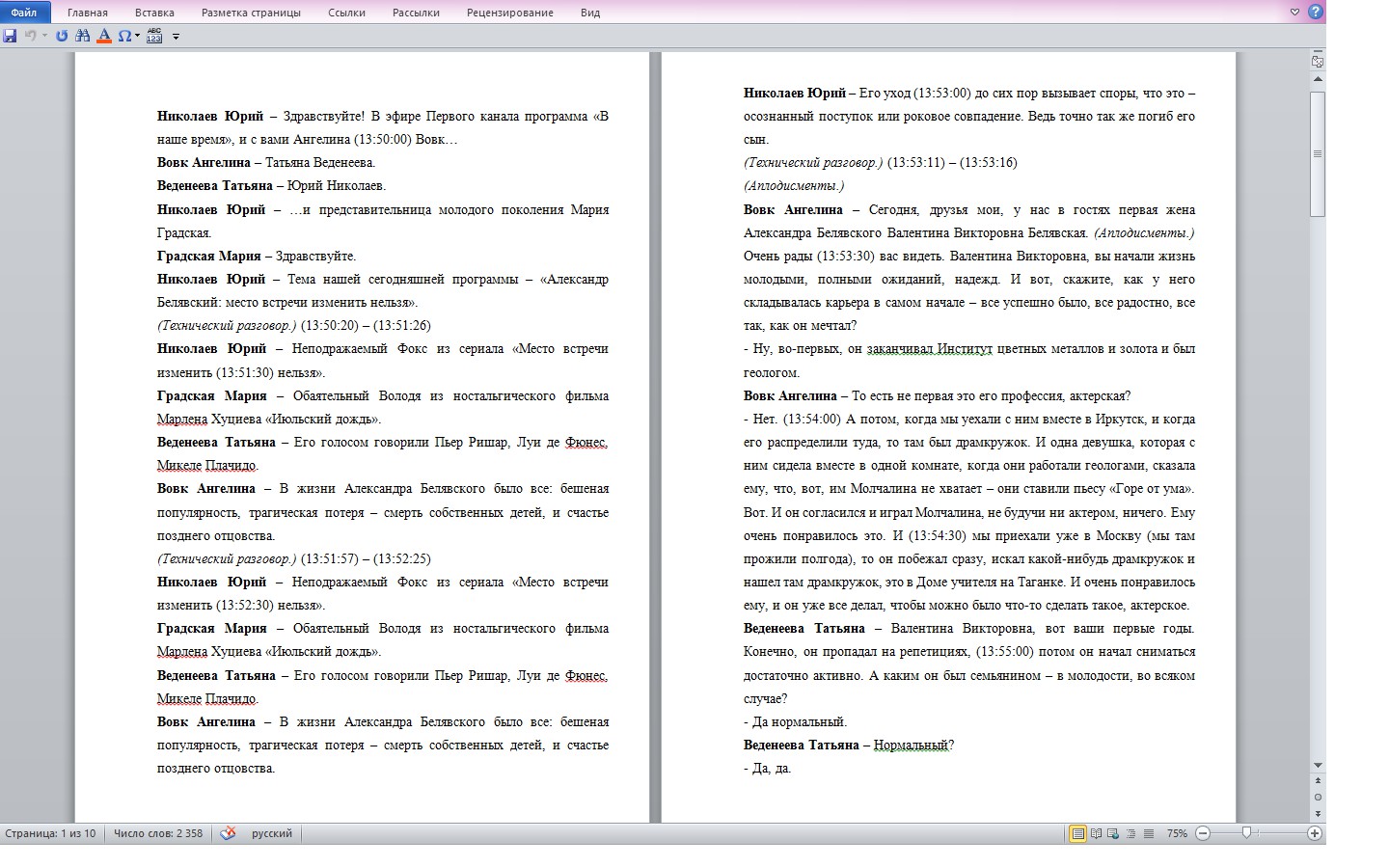Open the undo history dropdown arrow

(44, 36)
